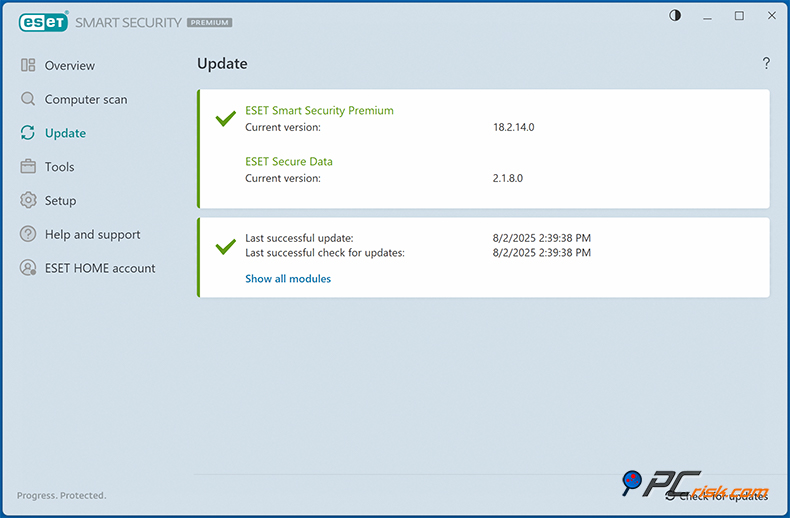Click the Overview dashboard icon
The height and width of the screenshot is (518, 790).
[28, 66]
